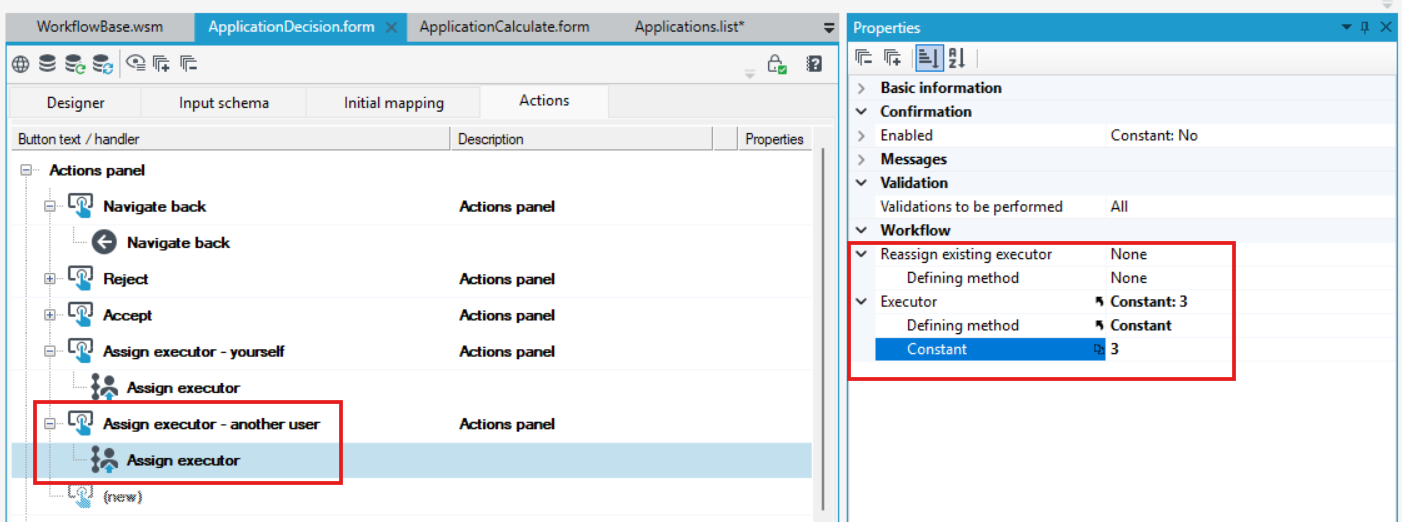Edit the Constant value field '3'

(x=1250, y=349)
